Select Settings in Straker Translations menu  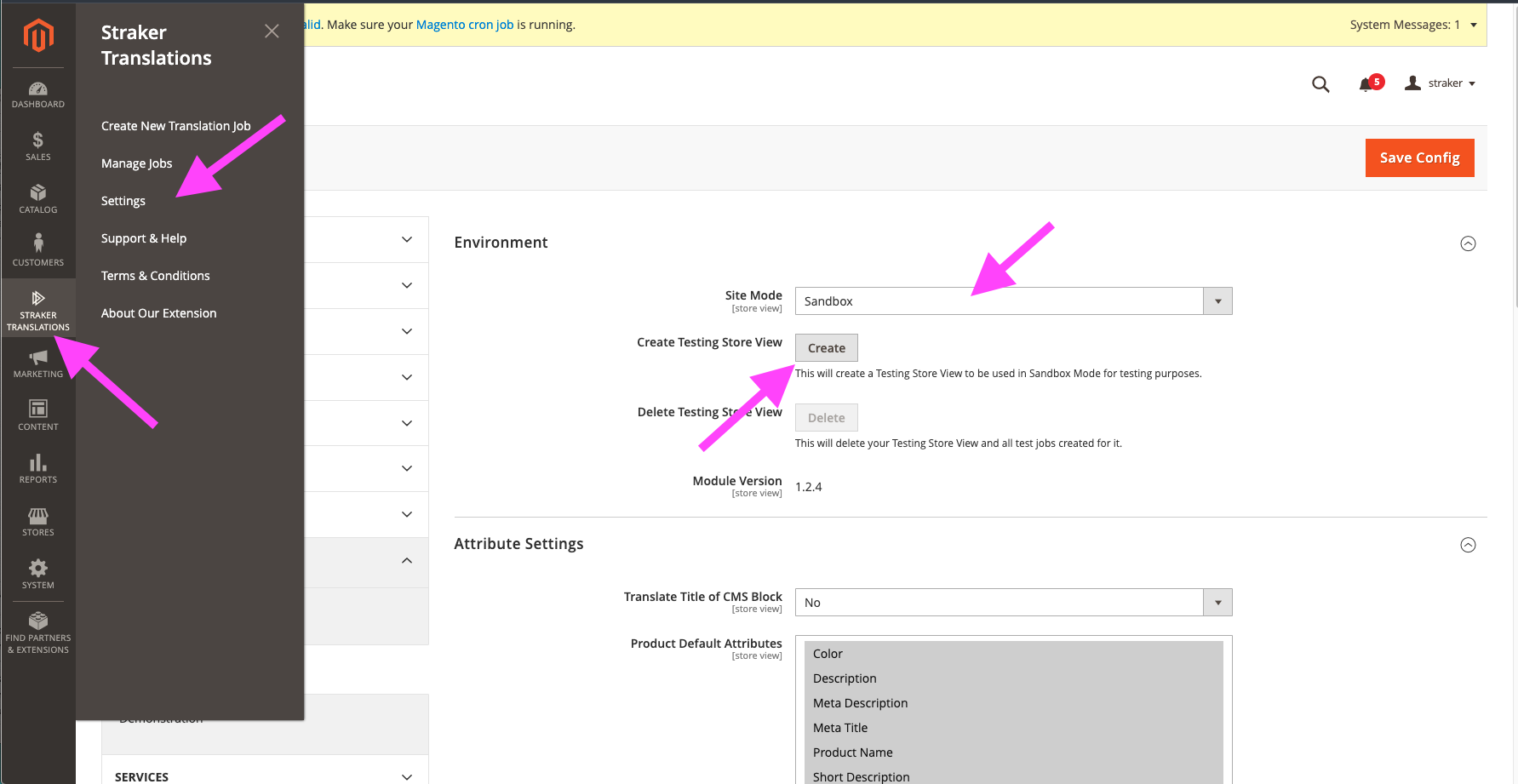(x=123, y=201)
